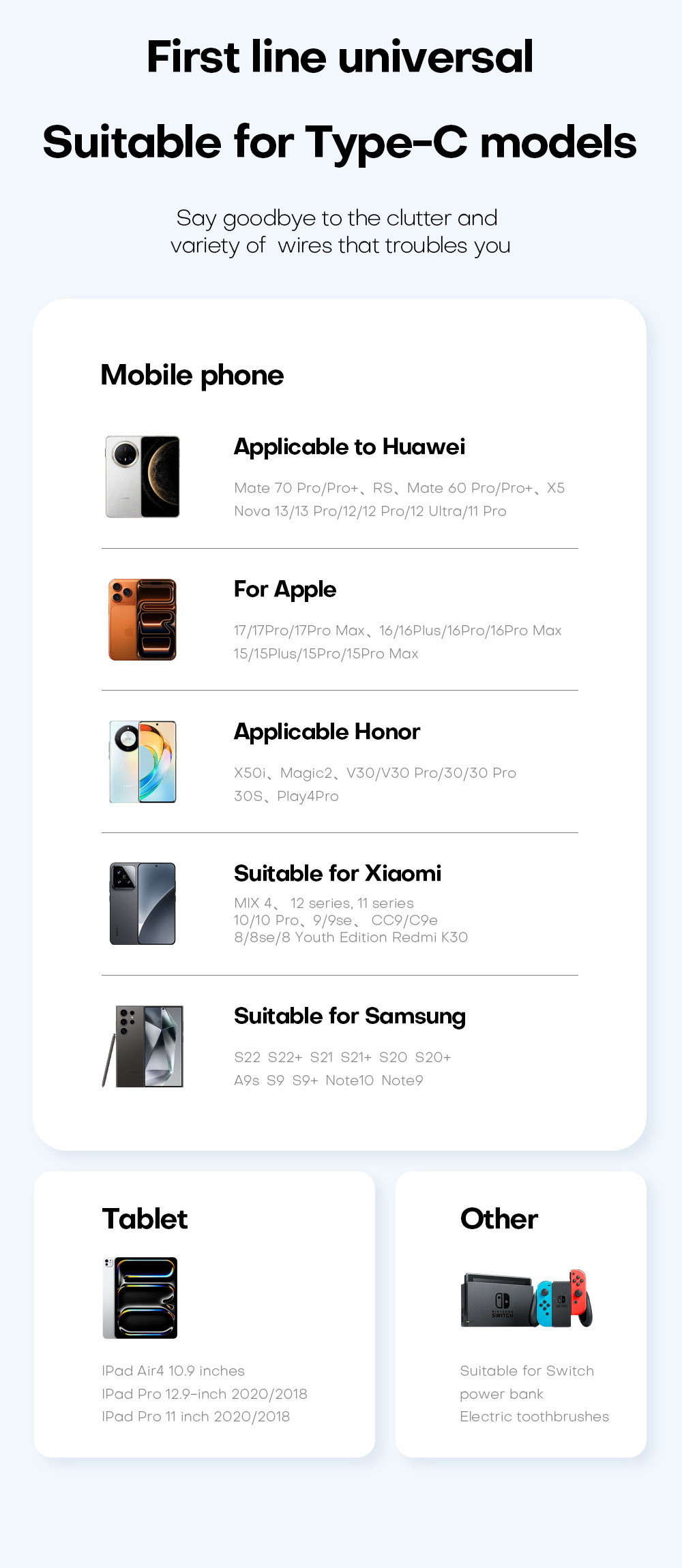Click the orange iPhone product image

[x=143, y=619]
